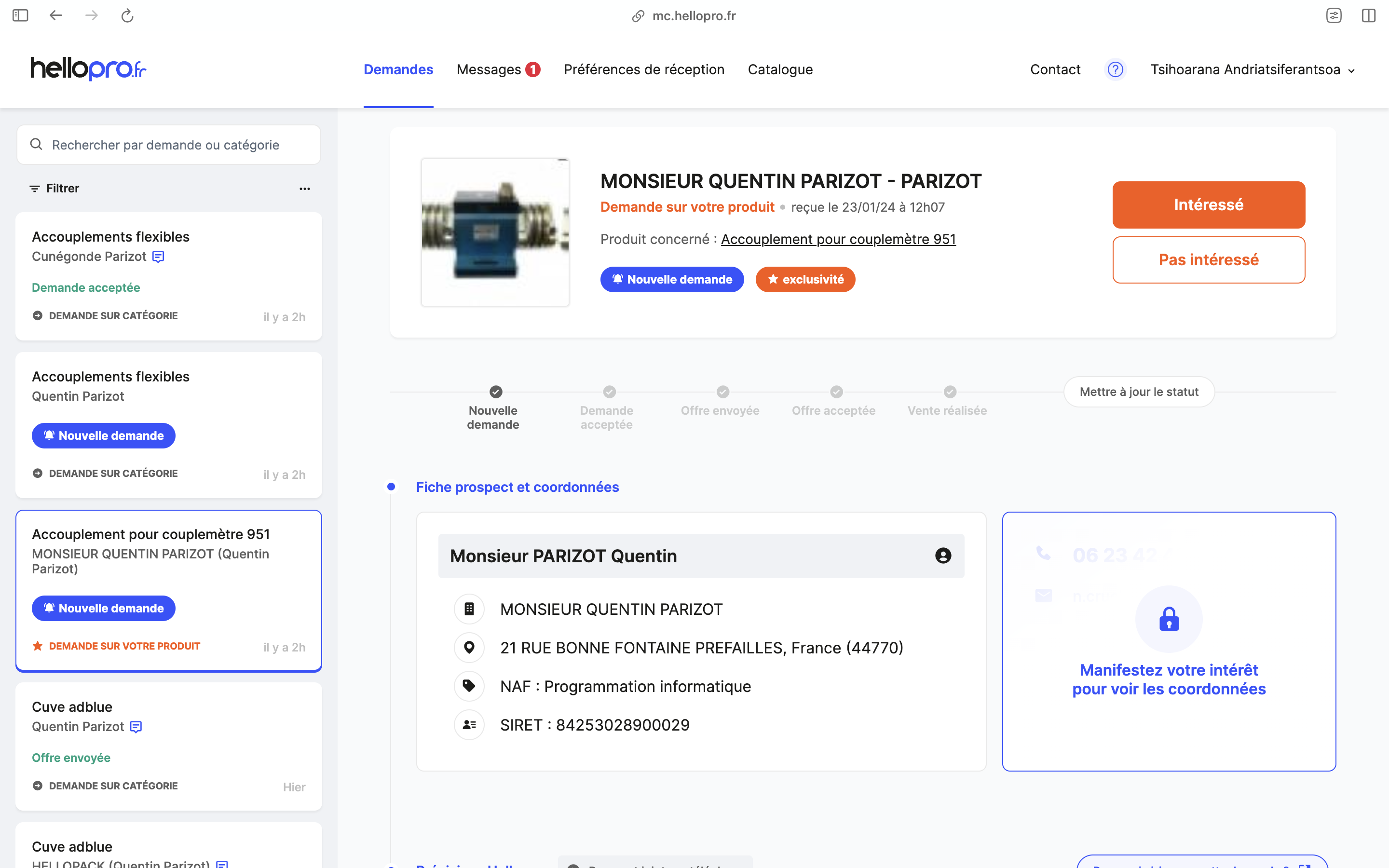Screen dimensions: 1389x868
Task: Click the orange star on DEMANDE SUR VOTRE PRODUIT
Action: pyautogui.click(x=38, y=646)
